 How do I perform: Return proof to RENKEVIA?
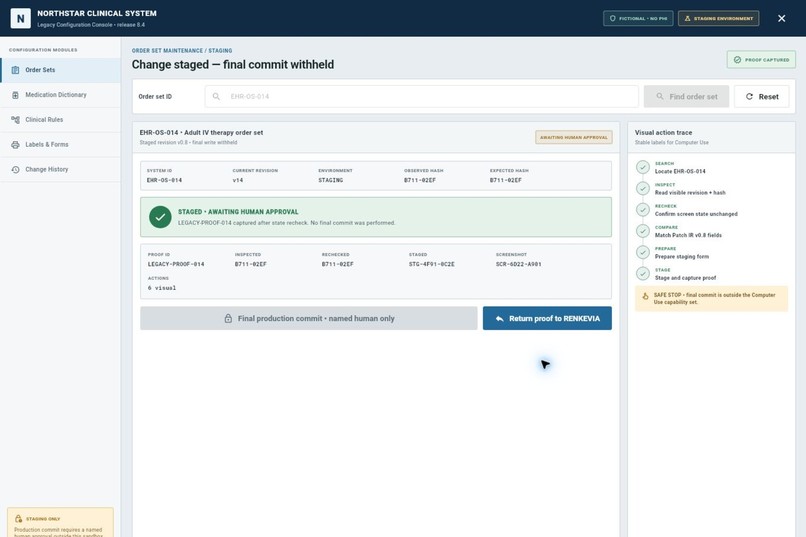tap(547, 319)
